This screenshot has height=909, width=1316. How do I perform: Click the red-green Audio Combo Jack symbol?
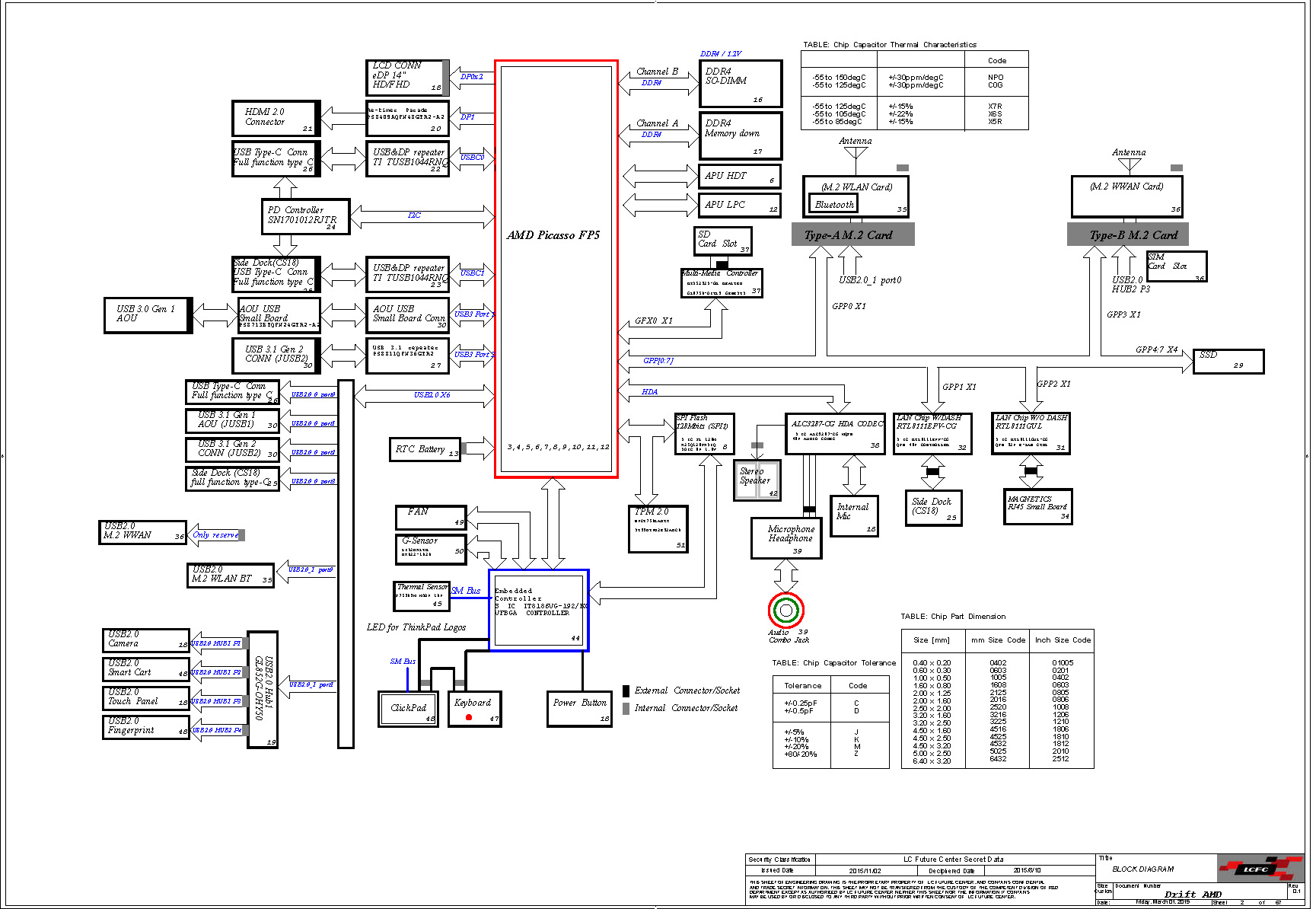click(785, 610)
